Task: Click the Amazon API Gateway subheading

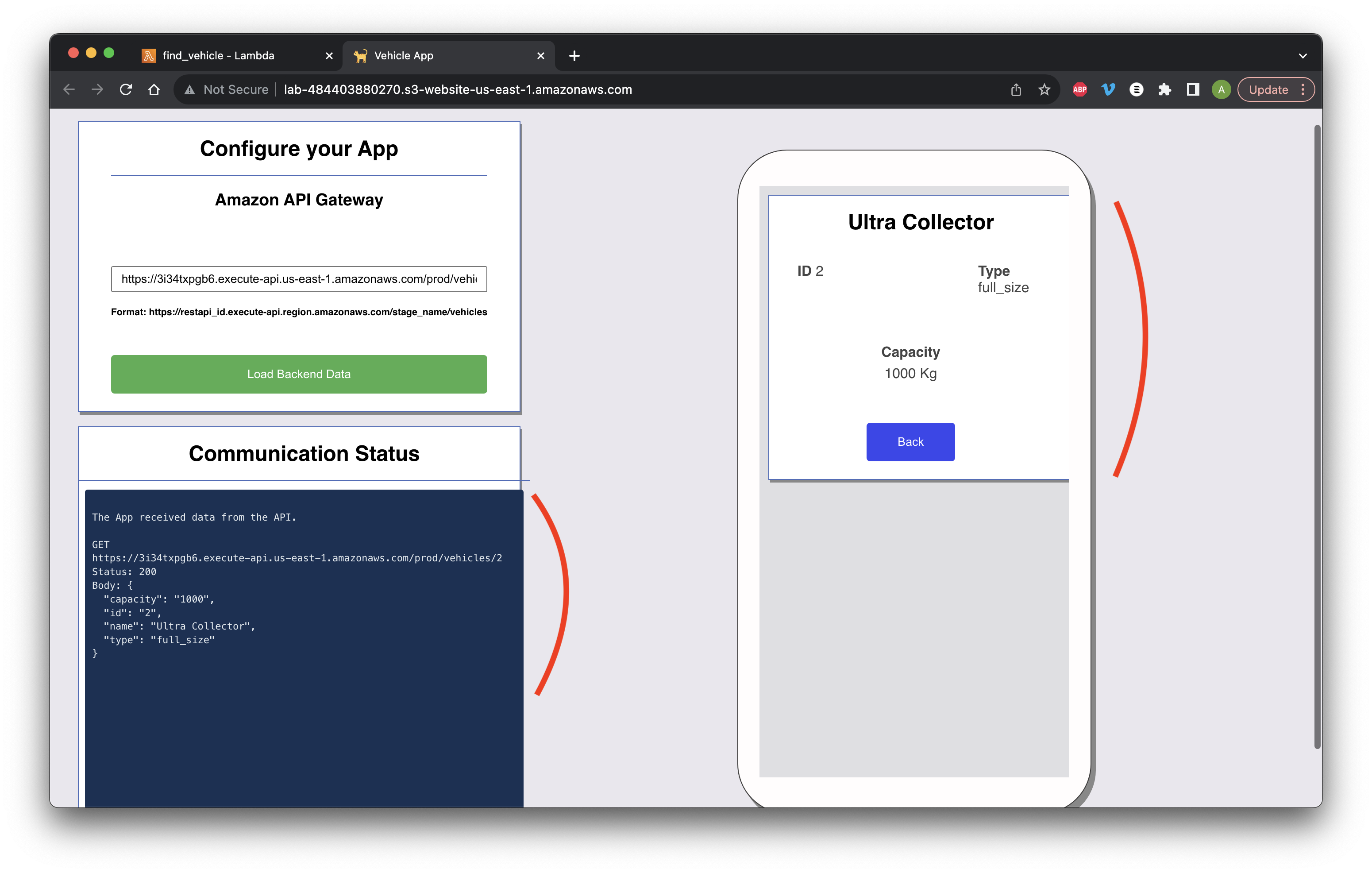Action: (x=299, y=200)
